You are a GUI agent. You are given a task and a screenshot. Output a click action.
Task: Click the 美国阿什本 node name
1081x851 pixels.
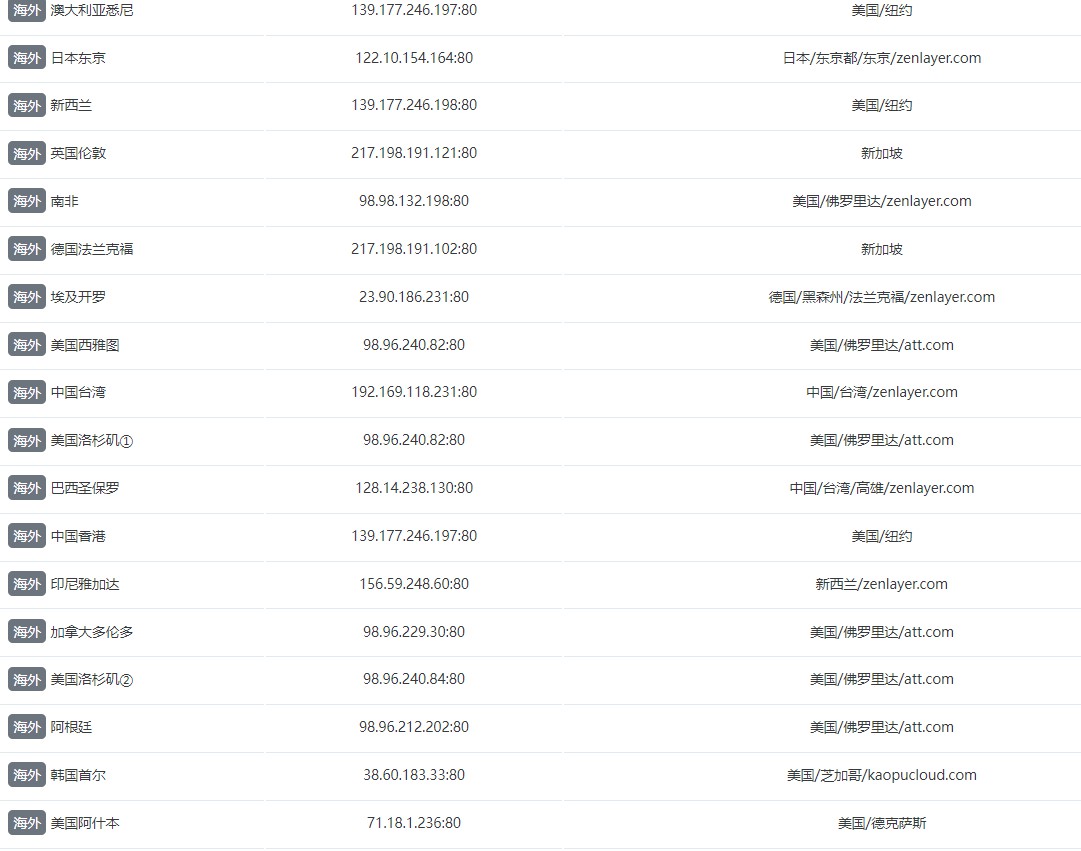pyautogui.click(x=85, y=823)
